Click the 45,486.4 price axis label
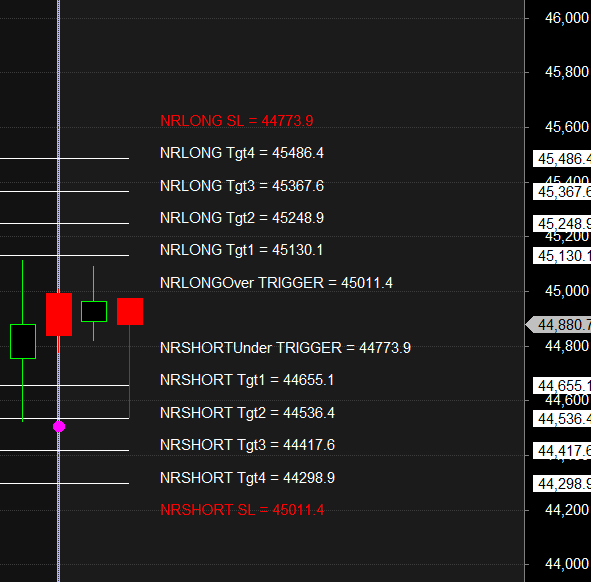Image resolution: width=591 pixels, height=582 pixels. (x=562, y=159)
